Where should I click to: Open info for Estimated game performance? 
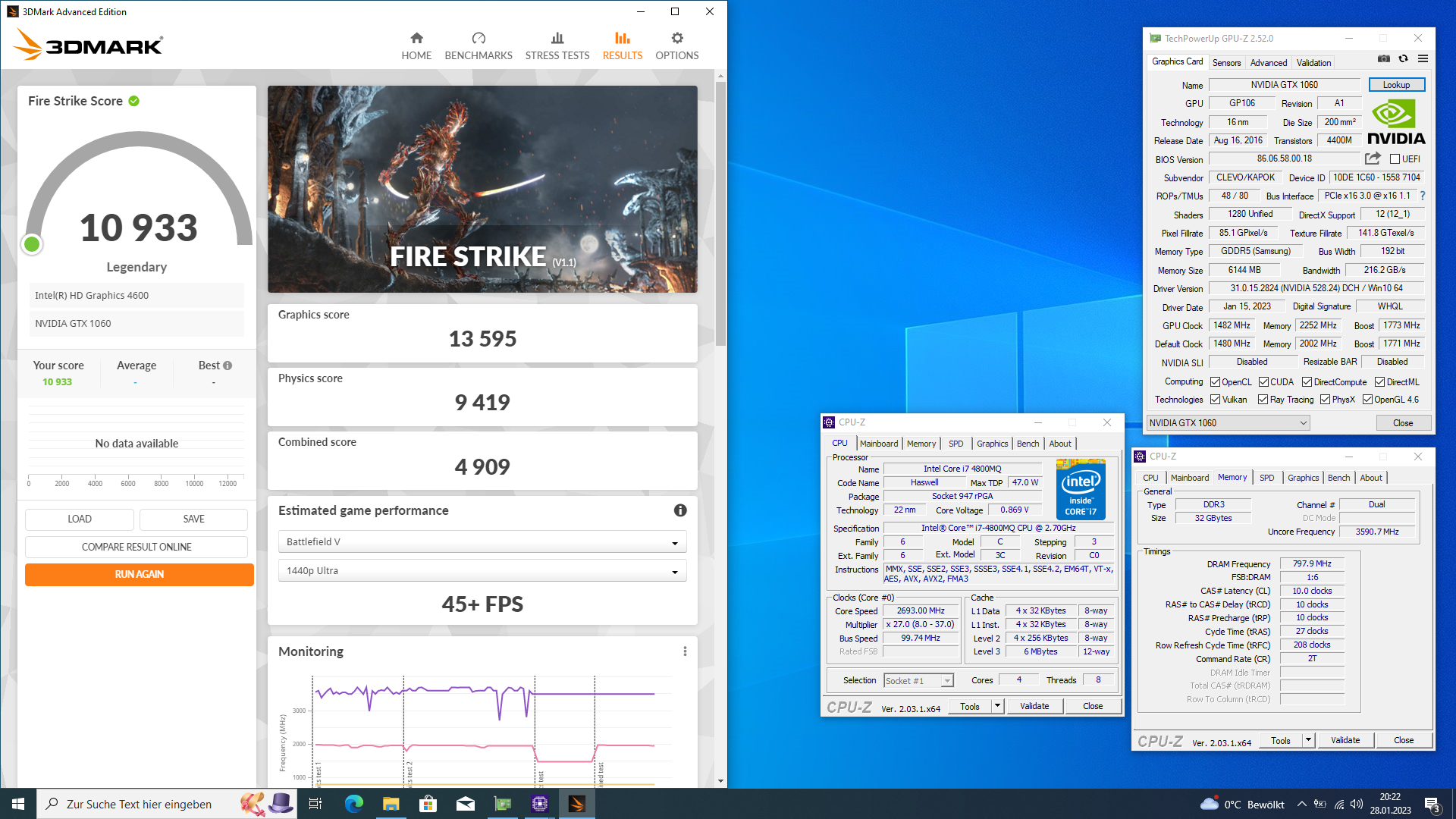(680, 510)
